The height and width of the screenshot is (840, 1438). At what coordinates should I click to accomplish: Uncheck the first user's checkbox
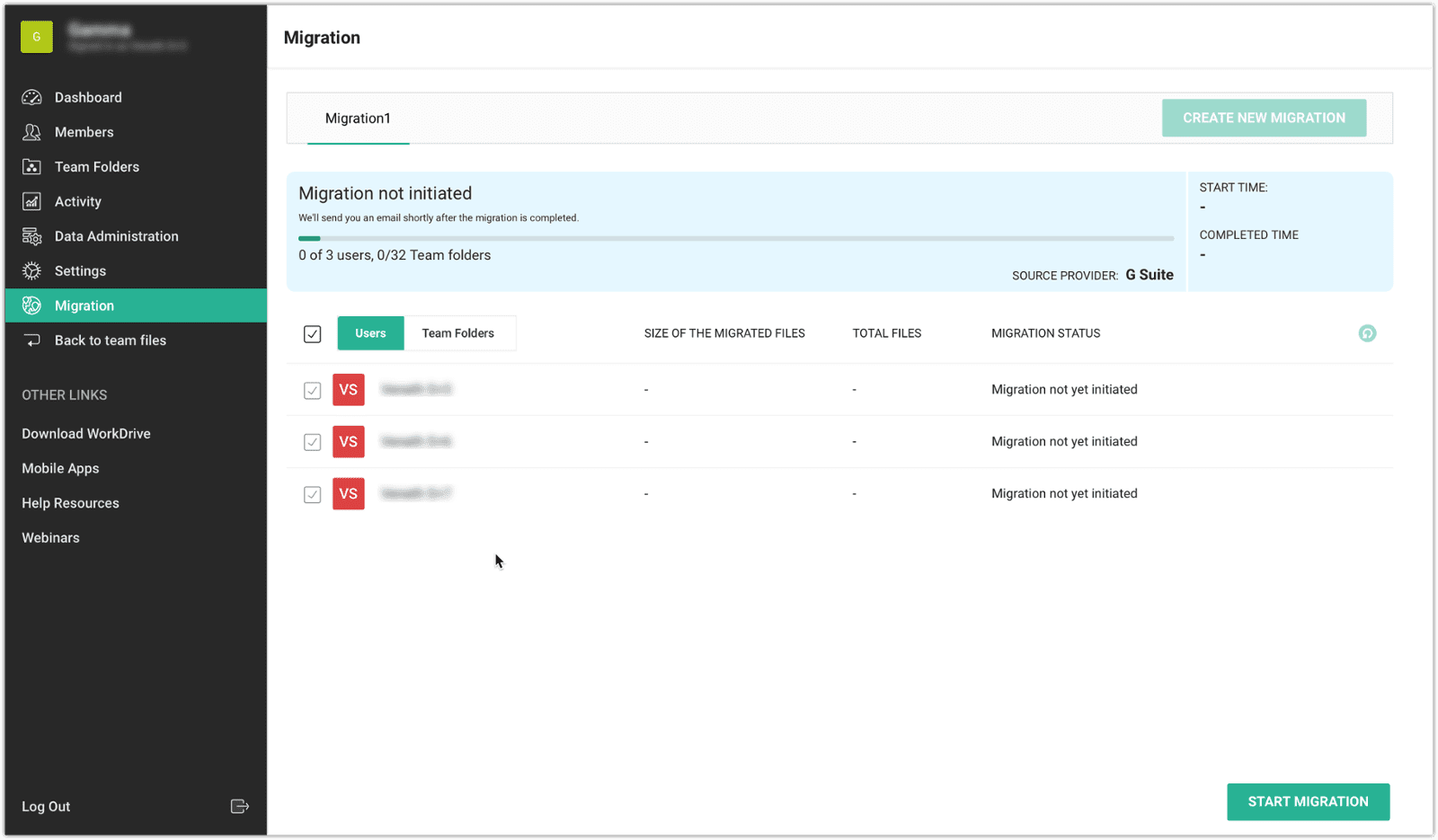tap(312, 391)
